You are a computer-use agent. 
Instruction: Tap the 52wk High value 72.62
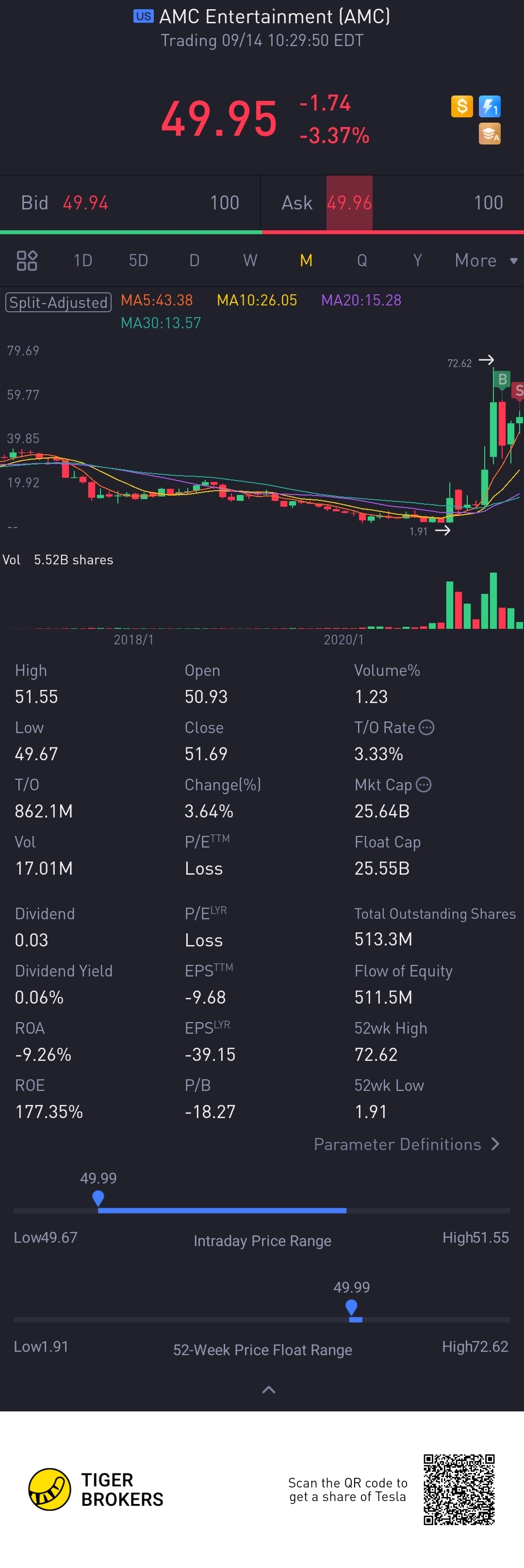click(x=376, y=1055)
